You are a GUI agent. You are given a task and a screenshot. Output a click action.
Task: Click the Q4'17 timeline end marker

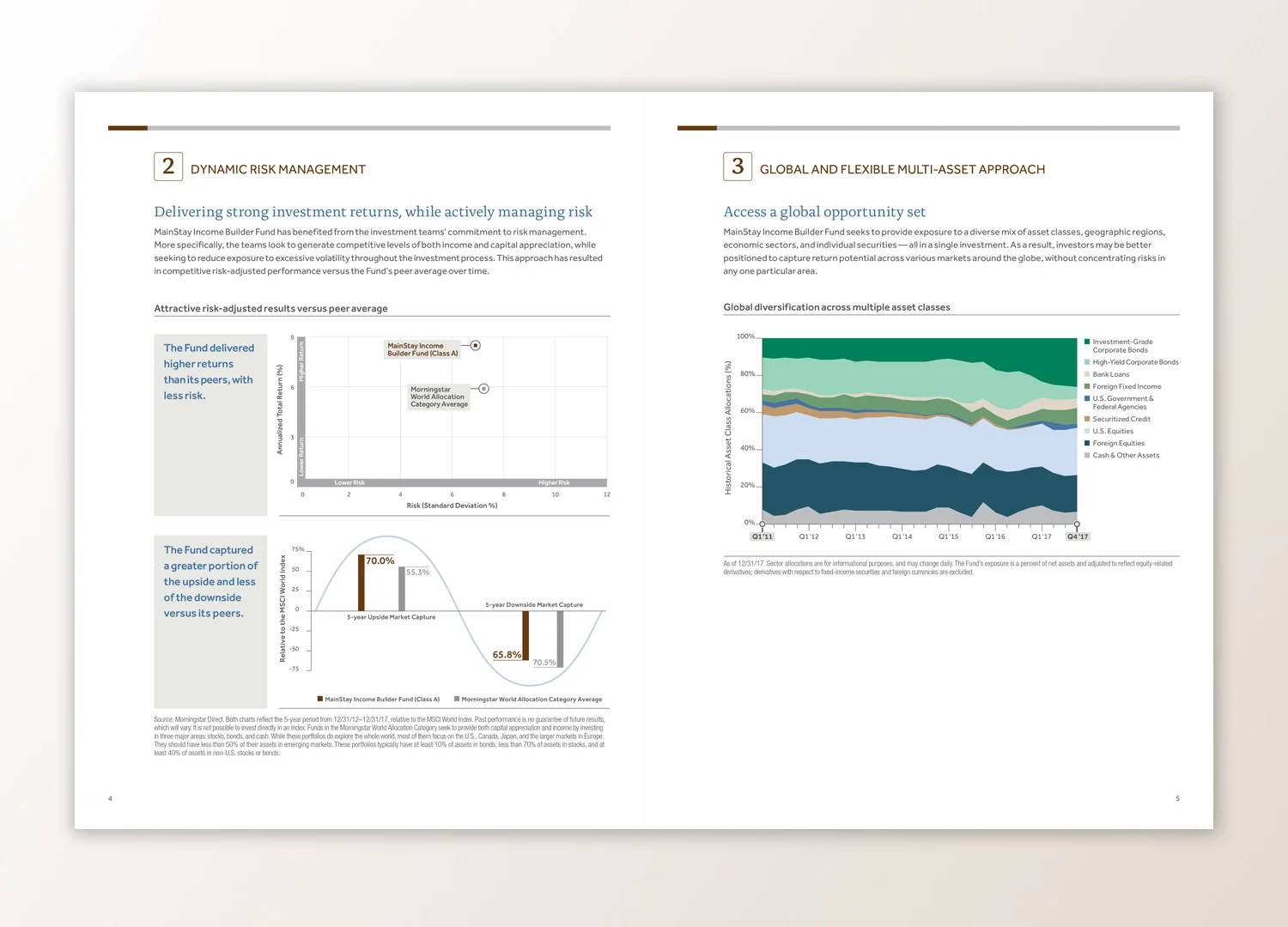pos(1077,524)
